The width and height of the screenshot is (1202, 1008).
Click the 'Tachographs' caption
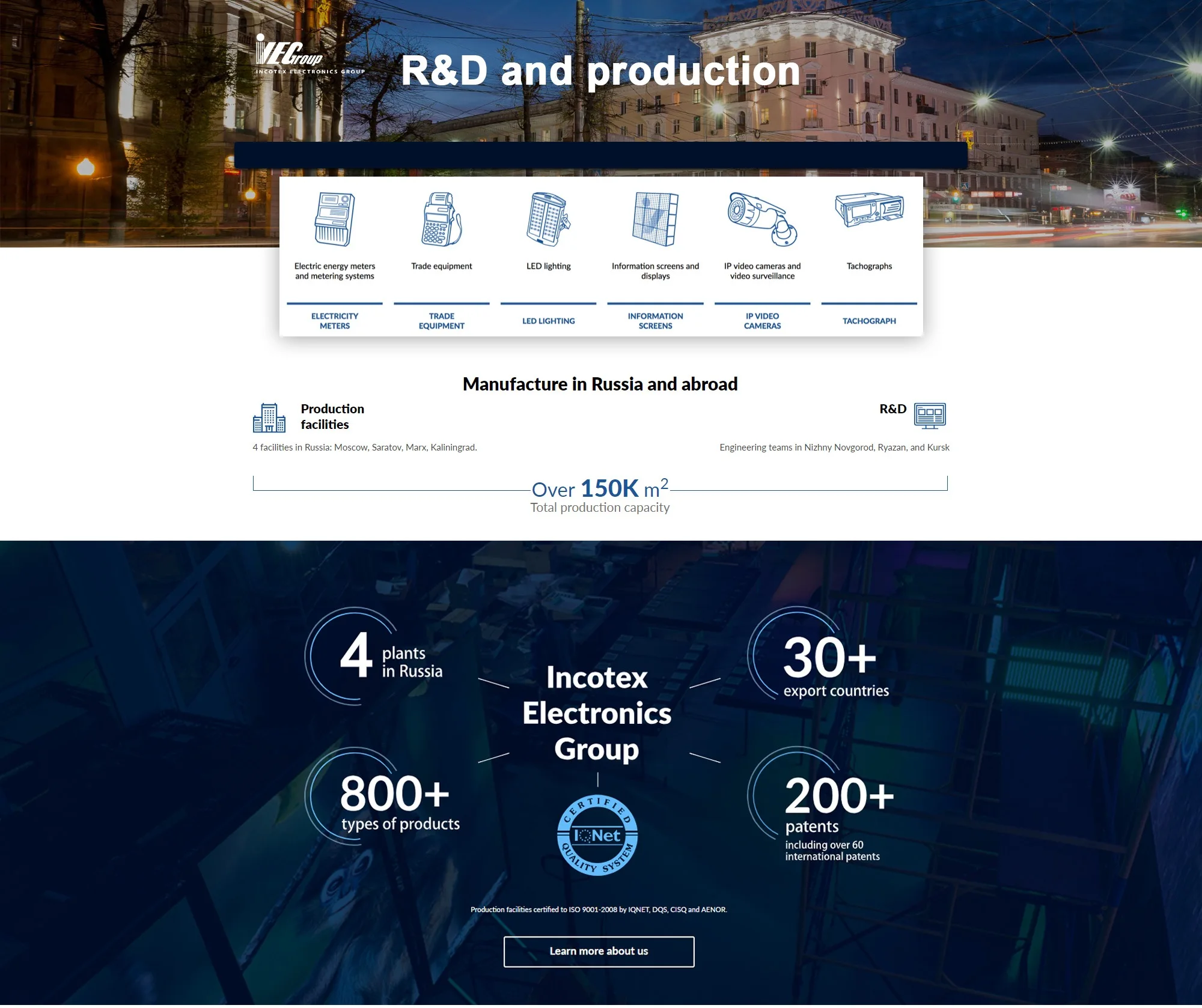click(869, 266)
